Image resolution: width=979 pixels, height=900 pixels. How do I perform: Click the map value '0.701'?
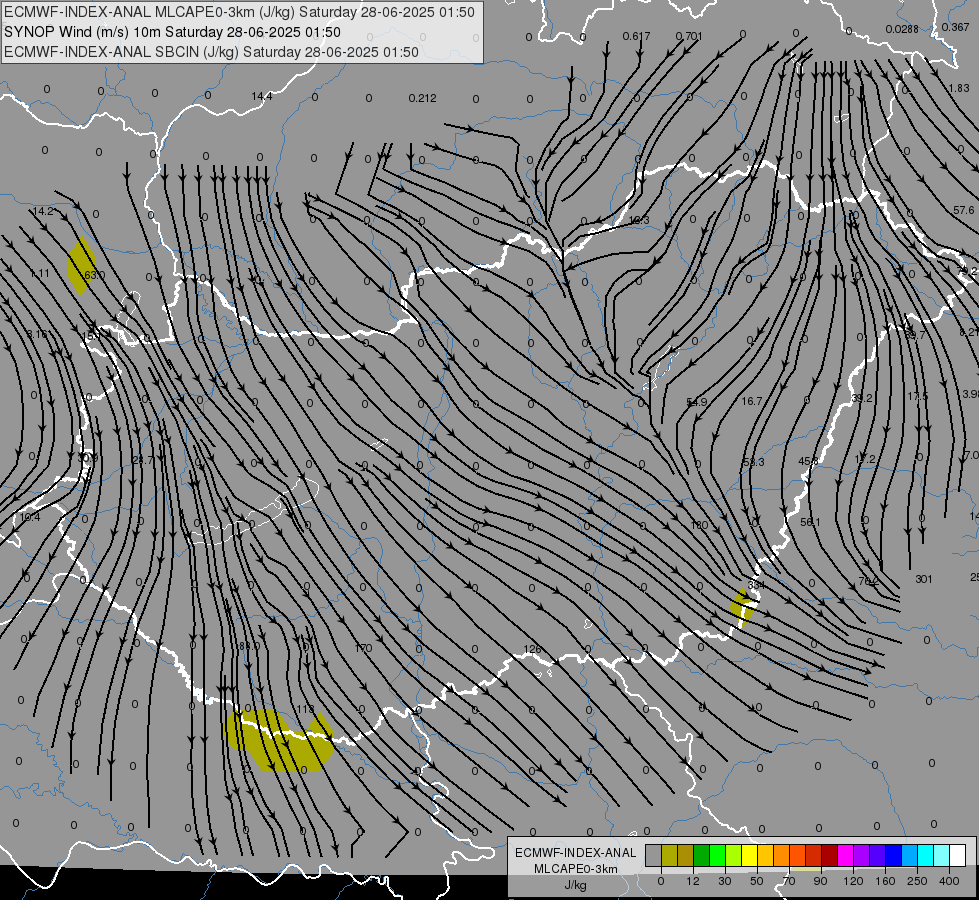pyautogui.click(x=689, y=36)
